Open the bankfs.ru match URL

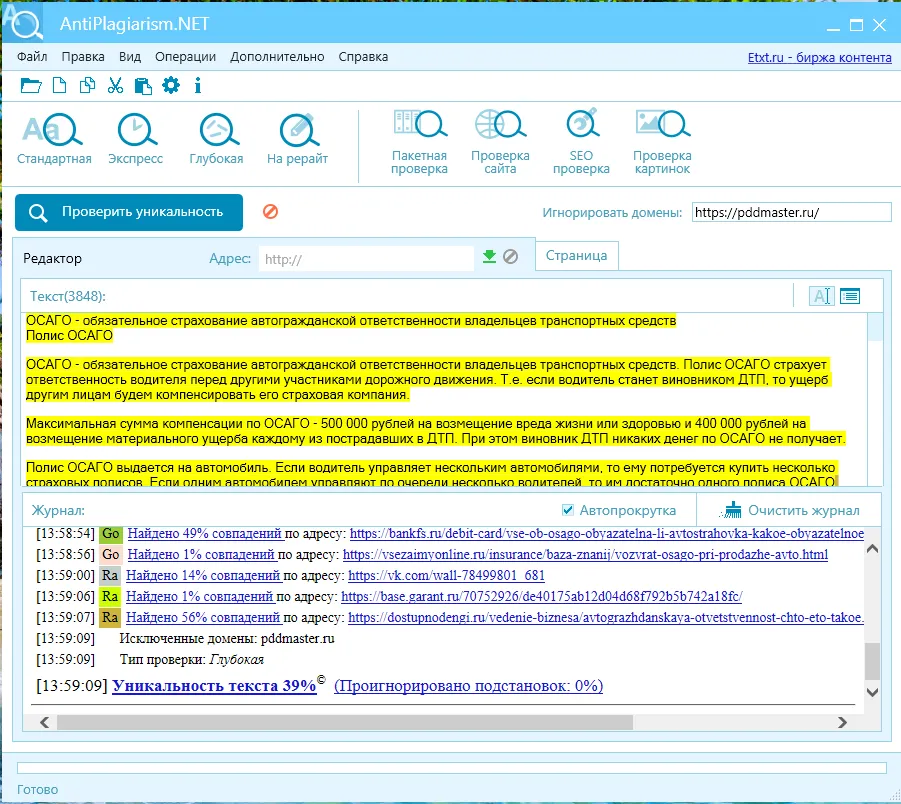tap(607, 533)
